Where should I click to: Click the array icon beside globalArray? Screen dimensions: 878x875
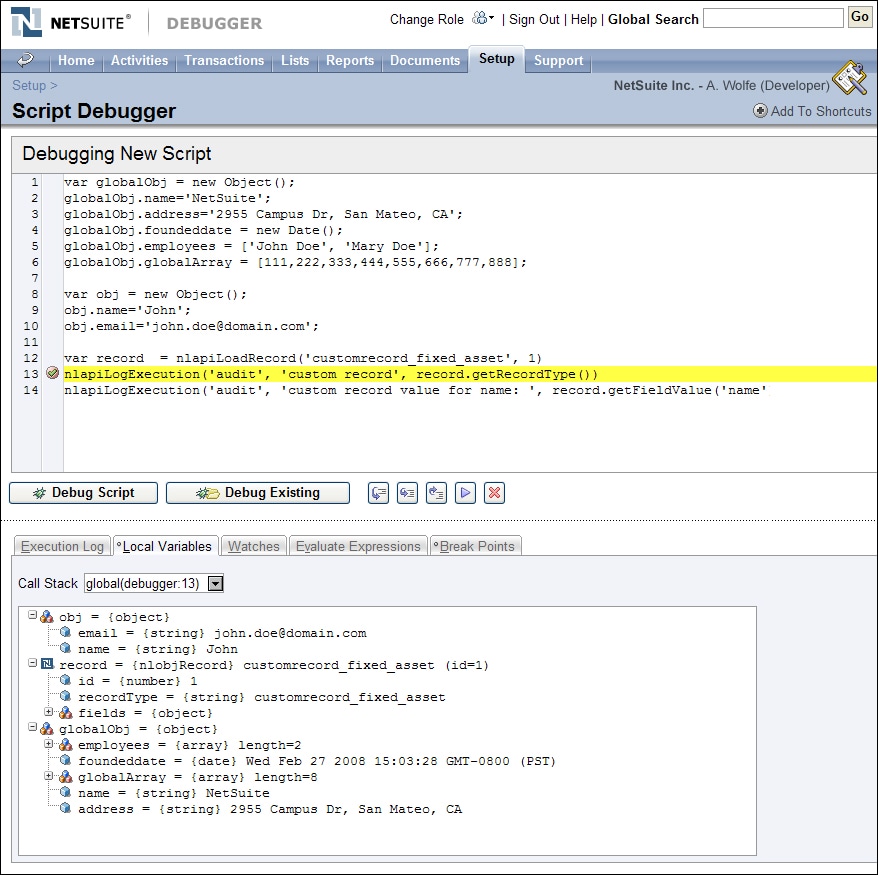[66, 776]
